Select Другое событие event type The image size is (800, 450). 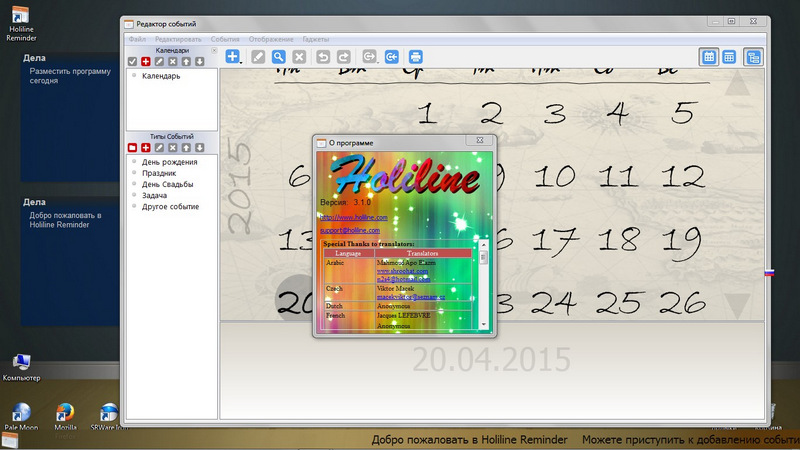pos(170,207)
